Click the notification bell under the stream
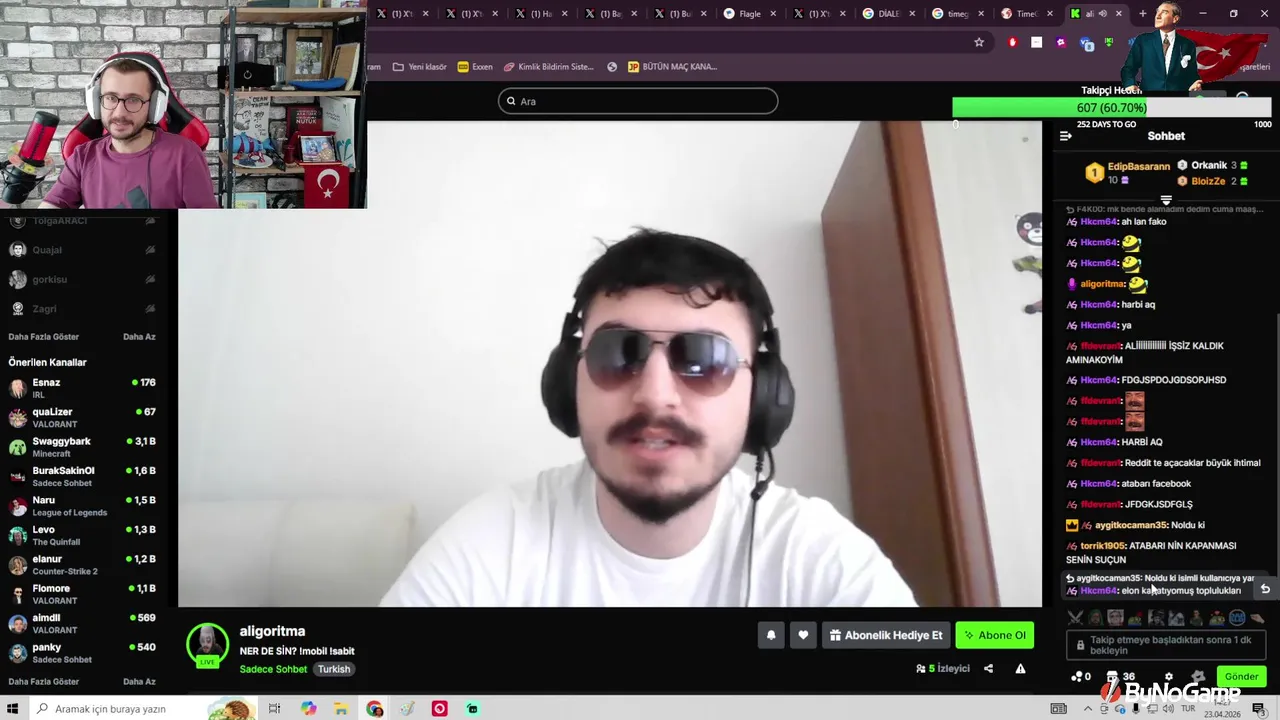 pyautogui.click(x=771, y=635)
